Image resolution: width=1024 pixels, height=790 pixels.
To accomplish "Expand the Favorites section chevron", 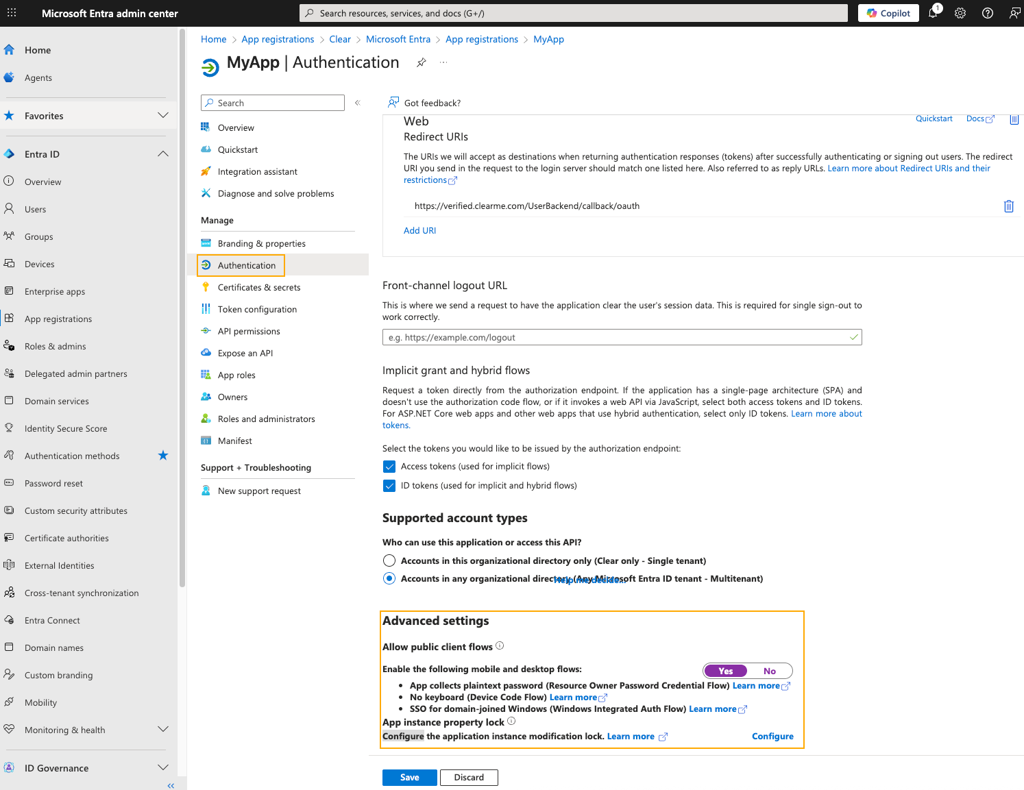I will point(163,116).
